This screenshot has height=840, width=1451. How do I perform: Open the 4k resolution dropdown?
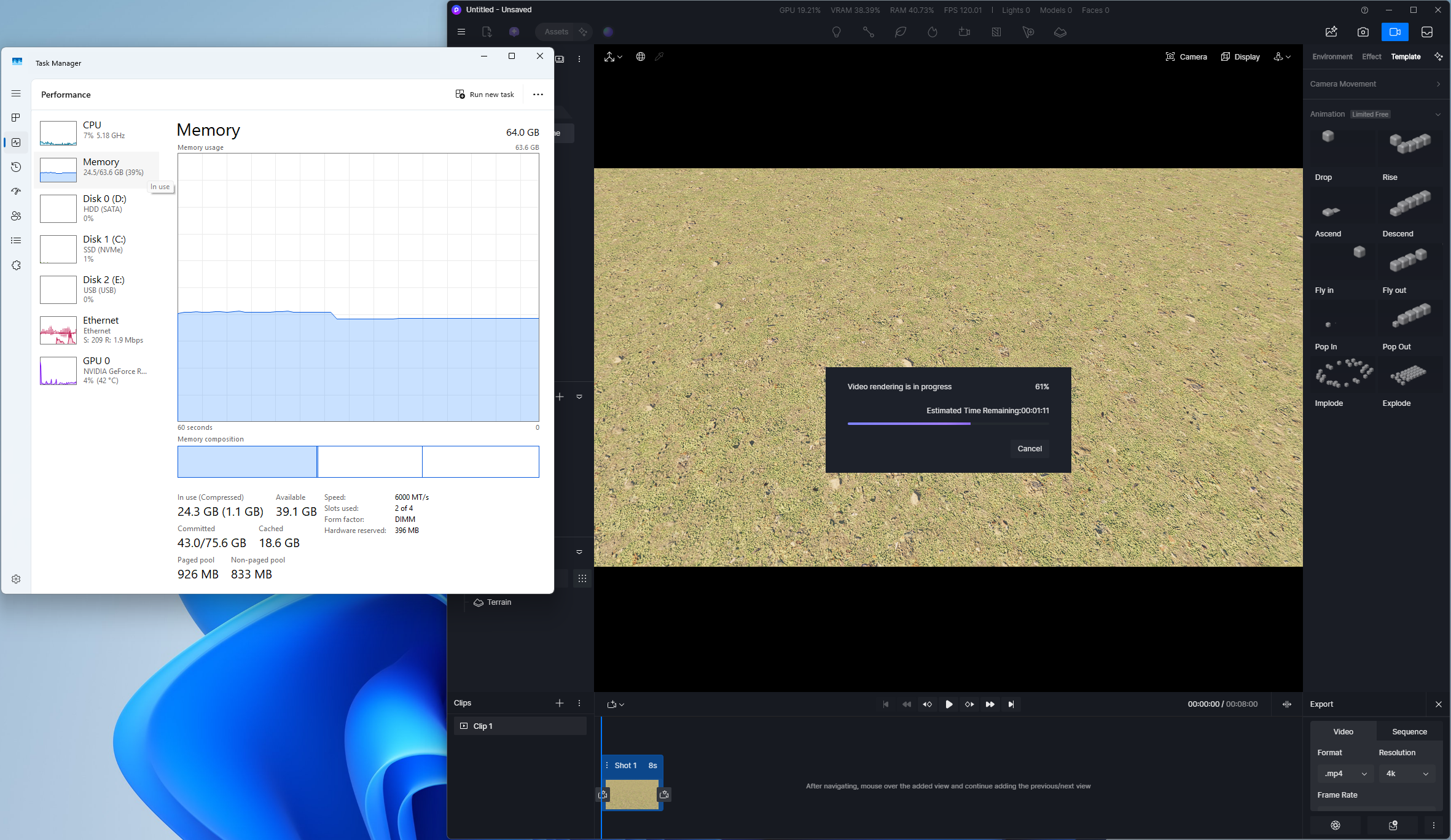pos(1407,774)
